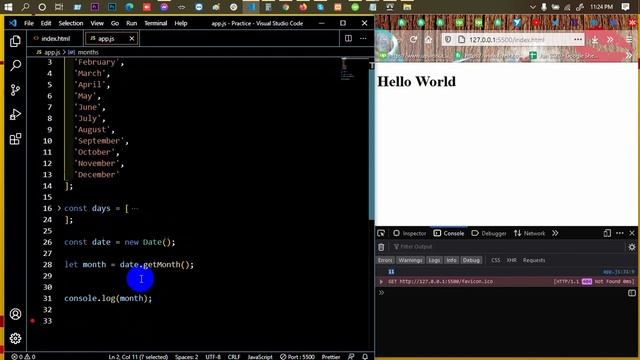Click the feedback icon in VS Code status bar
Viewport: 640px width, 360px height.
(351, 356)
